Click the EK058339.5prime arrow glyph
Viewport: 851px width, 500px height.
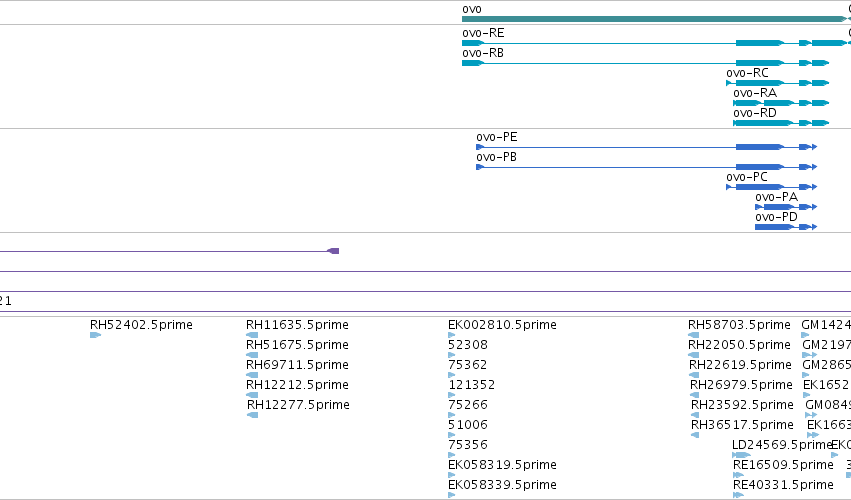pos(452,495)
